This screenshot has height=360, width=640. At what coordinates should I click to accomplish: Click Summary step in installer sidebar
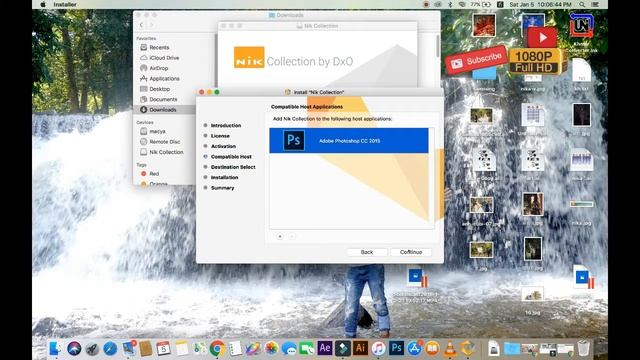click(x=222, y=188)
